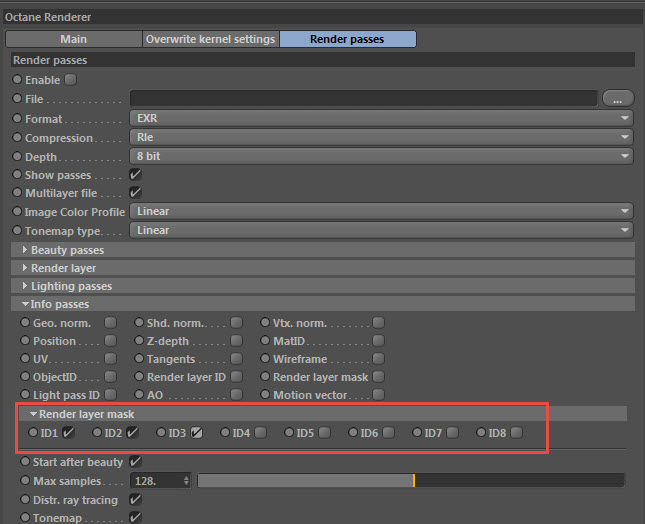This screenshot has width=645, height=524.
Task: Enable the Wireframe pass checkbox
Action: pyautogui.click(x=378, y=359)
